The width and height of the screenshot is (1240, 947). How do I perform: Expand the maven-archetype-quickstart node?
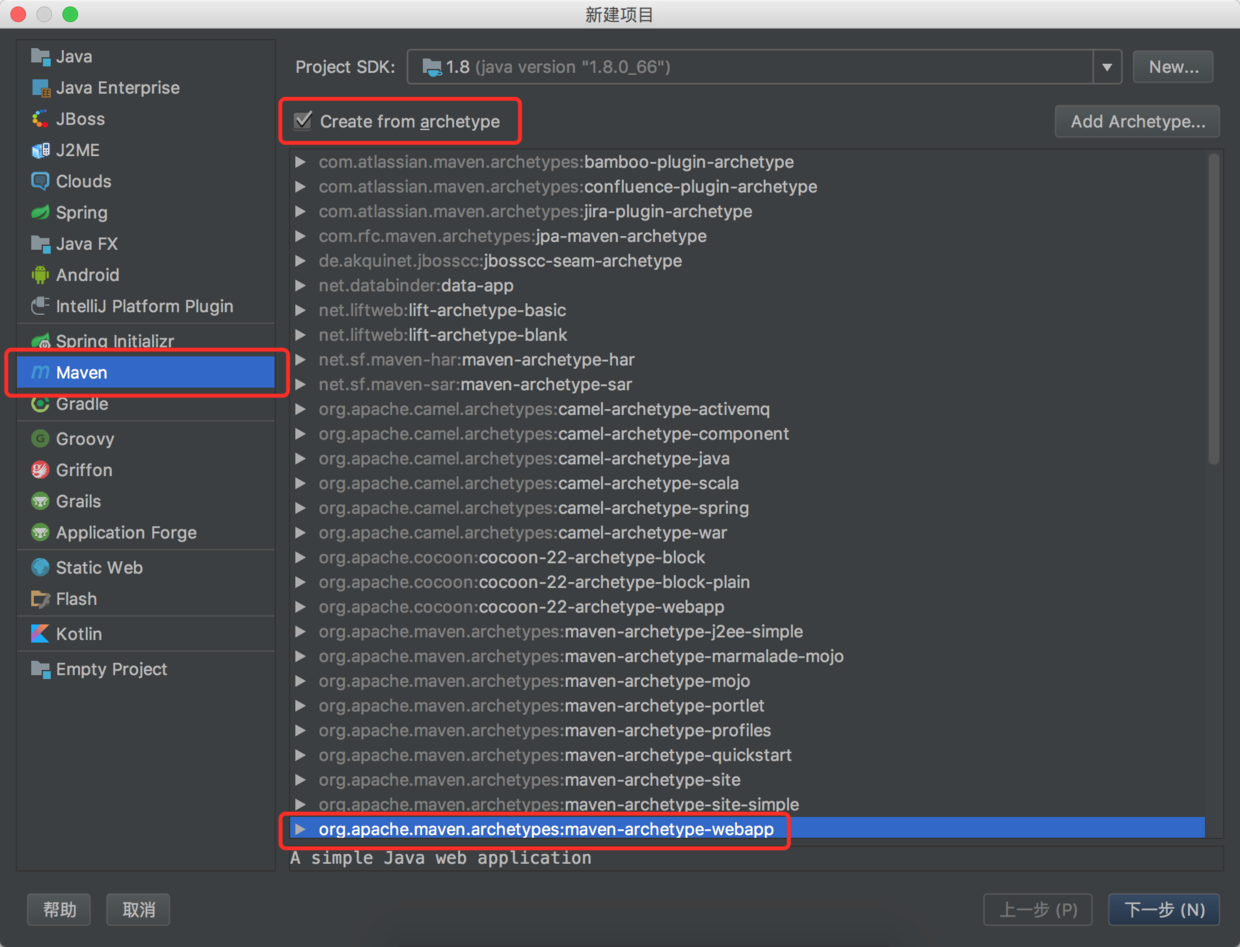[300, 755]
